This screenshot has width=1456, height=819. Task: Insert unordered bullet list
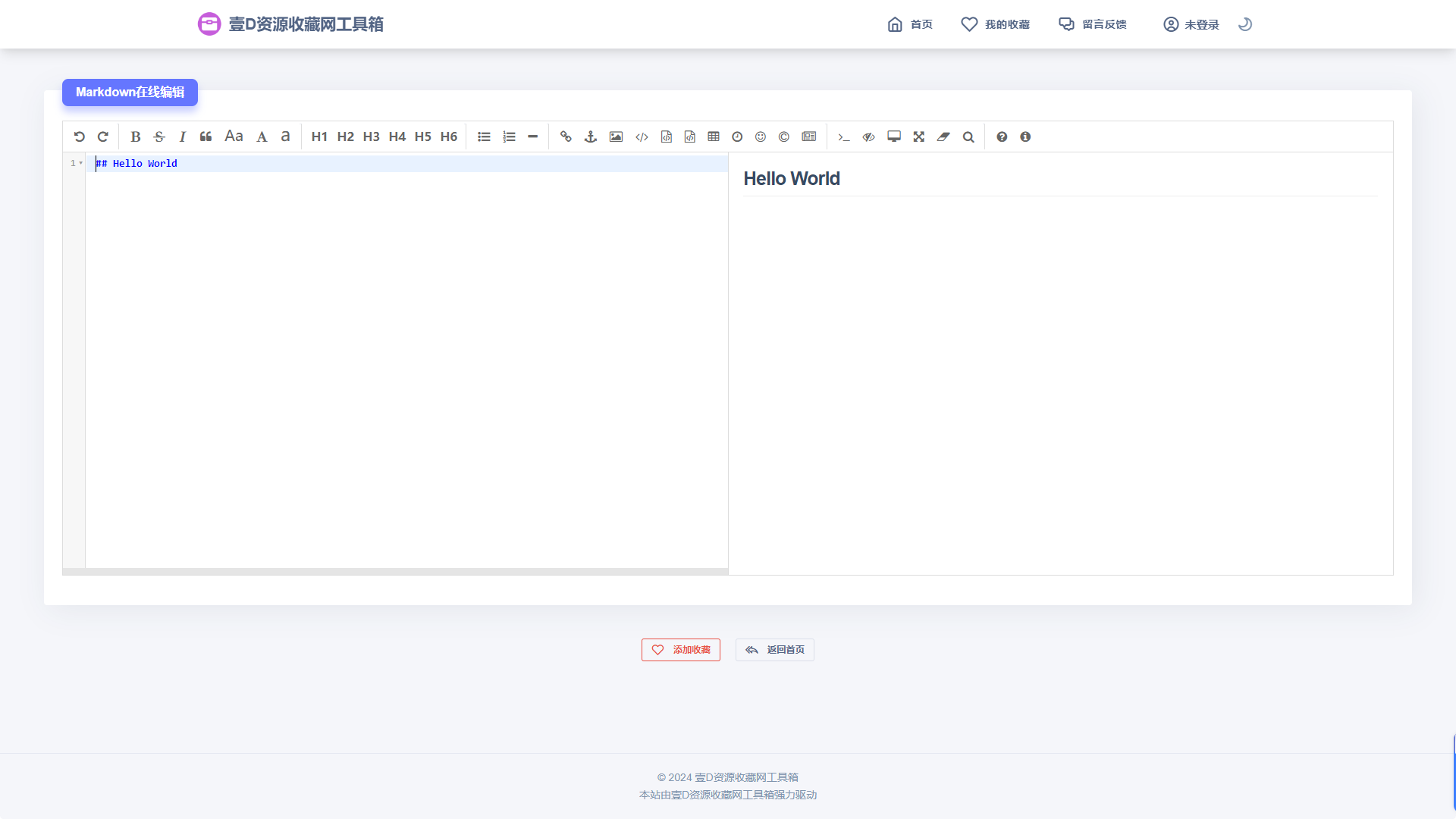point(484,136)
